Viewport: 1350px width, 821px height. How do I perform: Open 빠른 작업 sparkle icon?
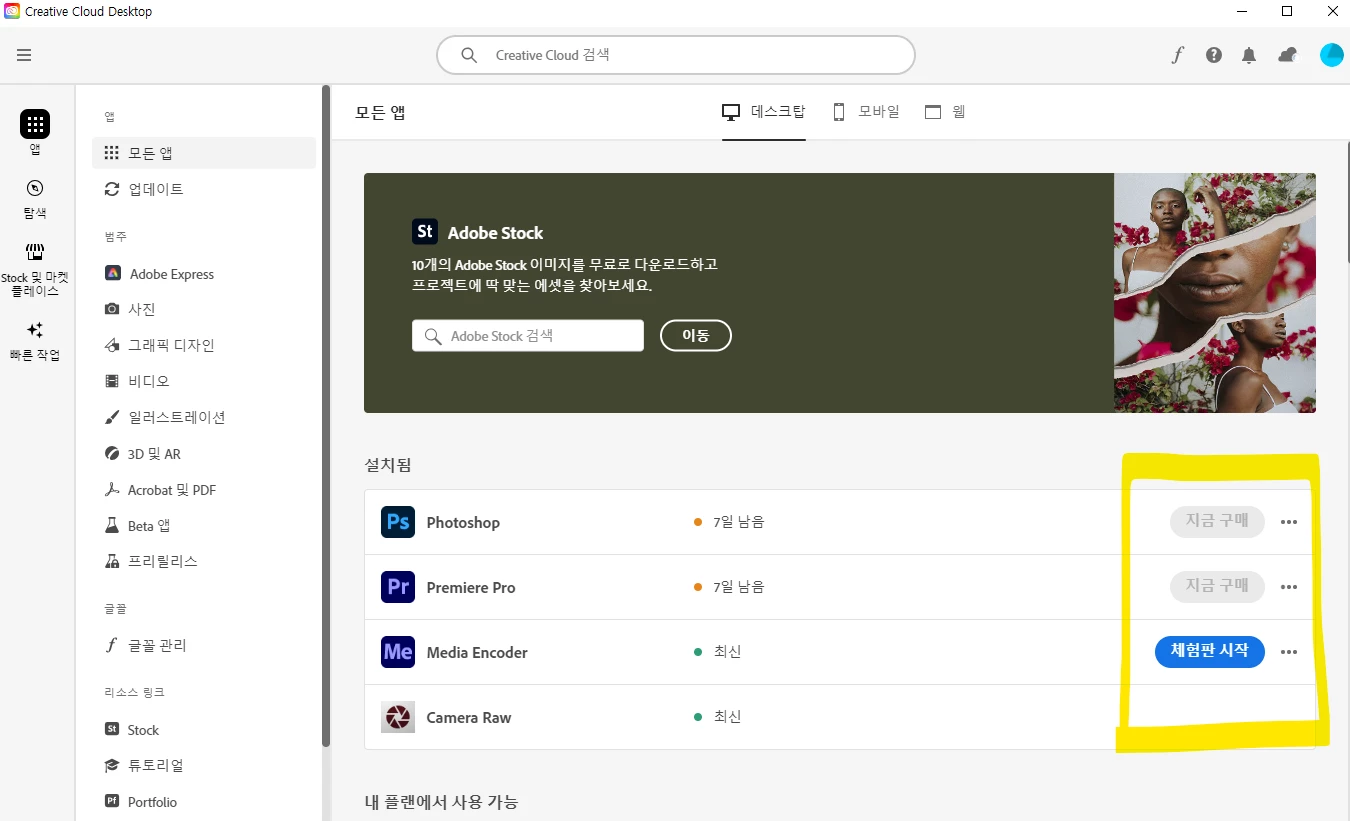coord(35,330)
